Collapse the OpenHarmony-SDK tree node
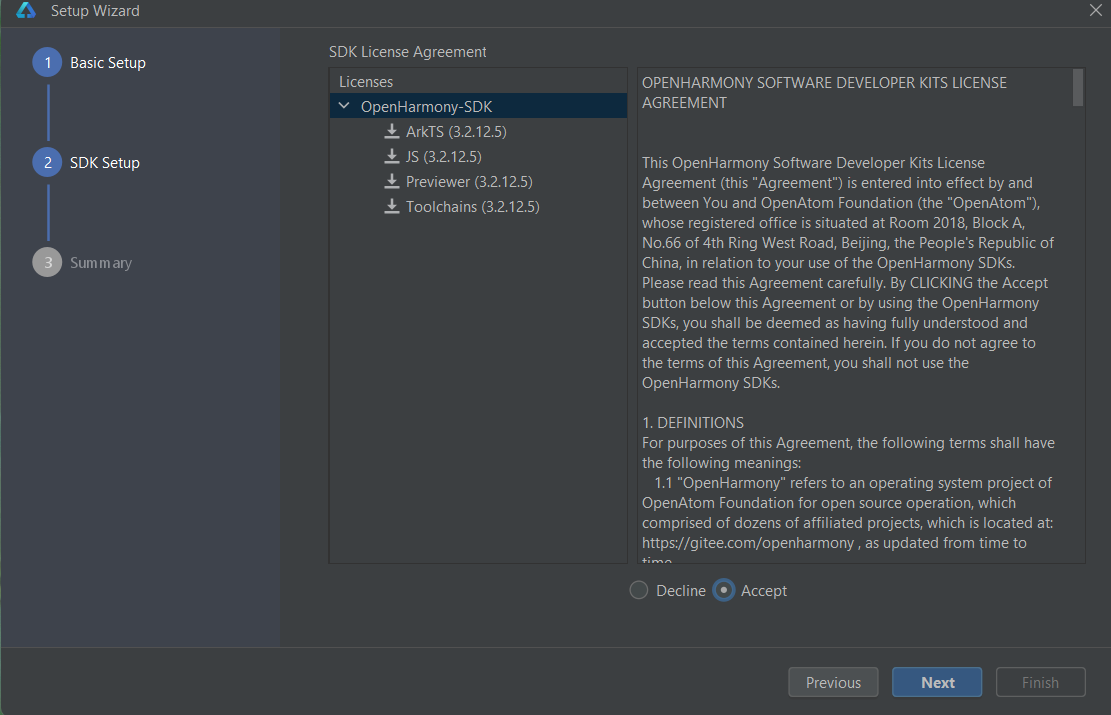This screenshot has height=715, width=1111. 344,106
